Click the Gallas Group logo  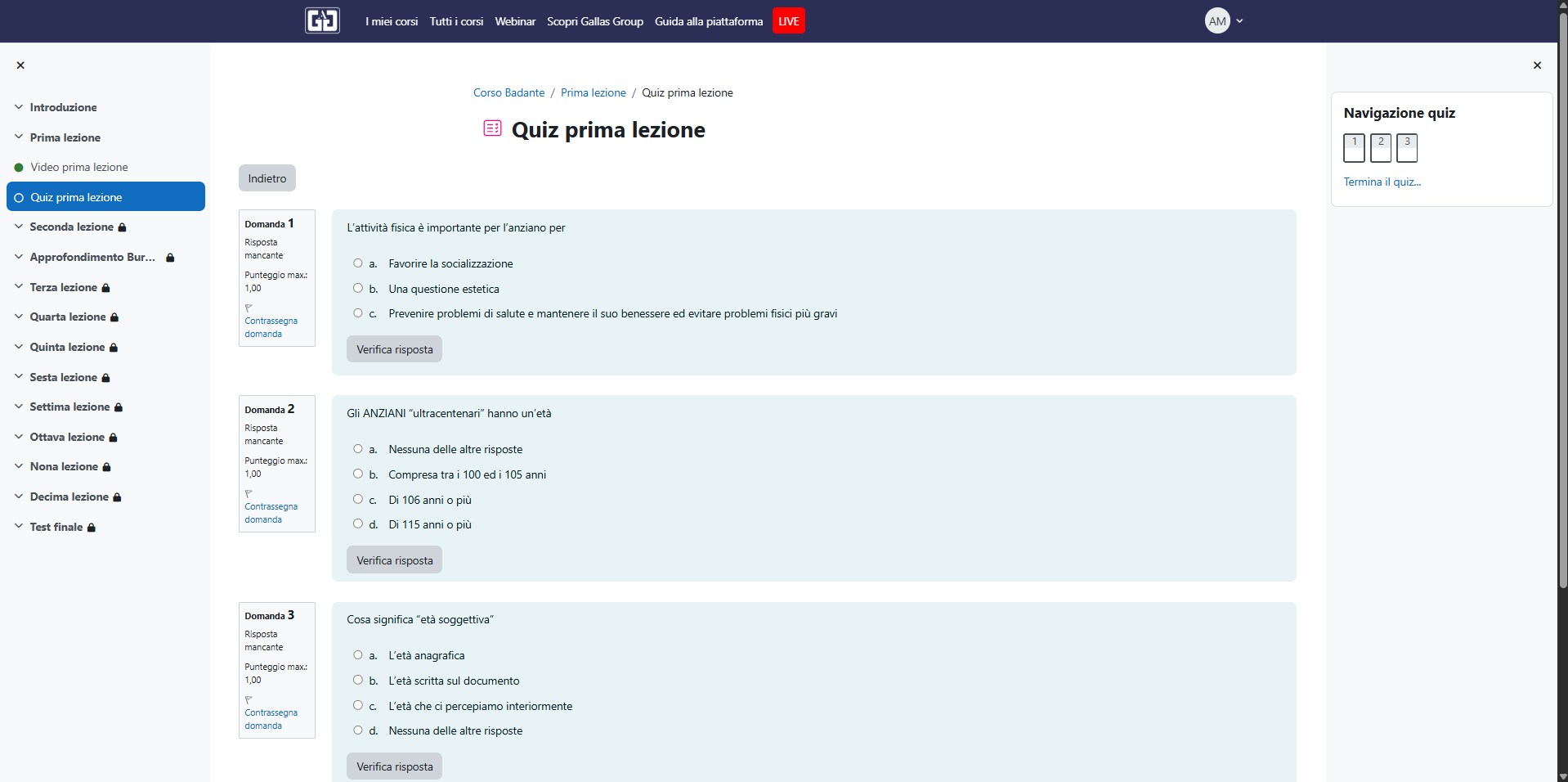tap(322, 20)
